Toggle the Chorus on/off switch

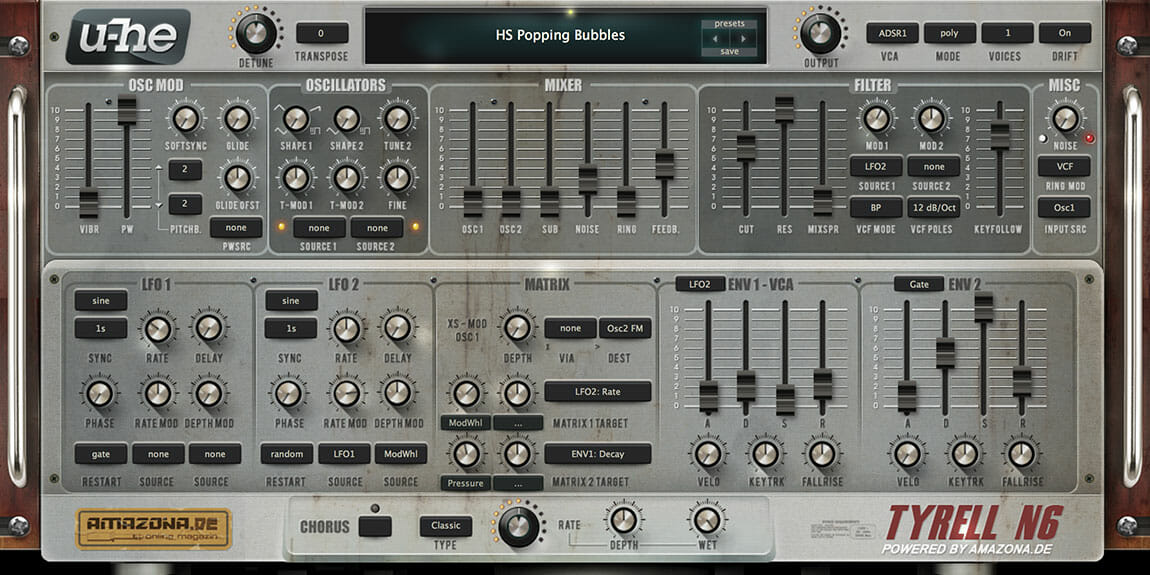coord(375,527)
